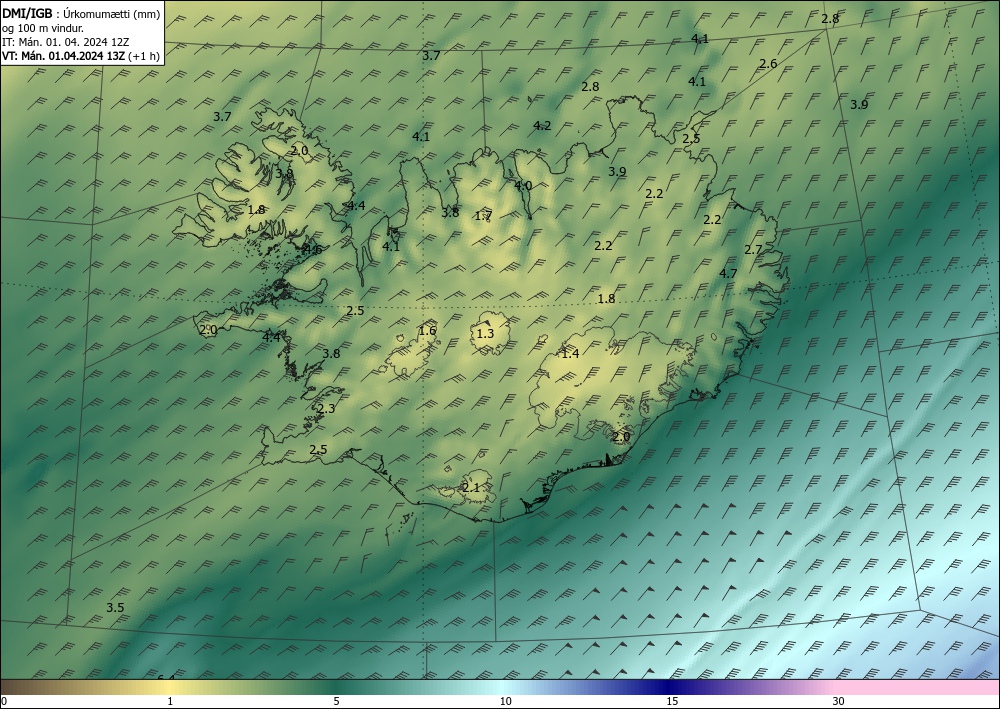
Task: Click the "4.7" value in the Eastfjords
Action: 728,274
